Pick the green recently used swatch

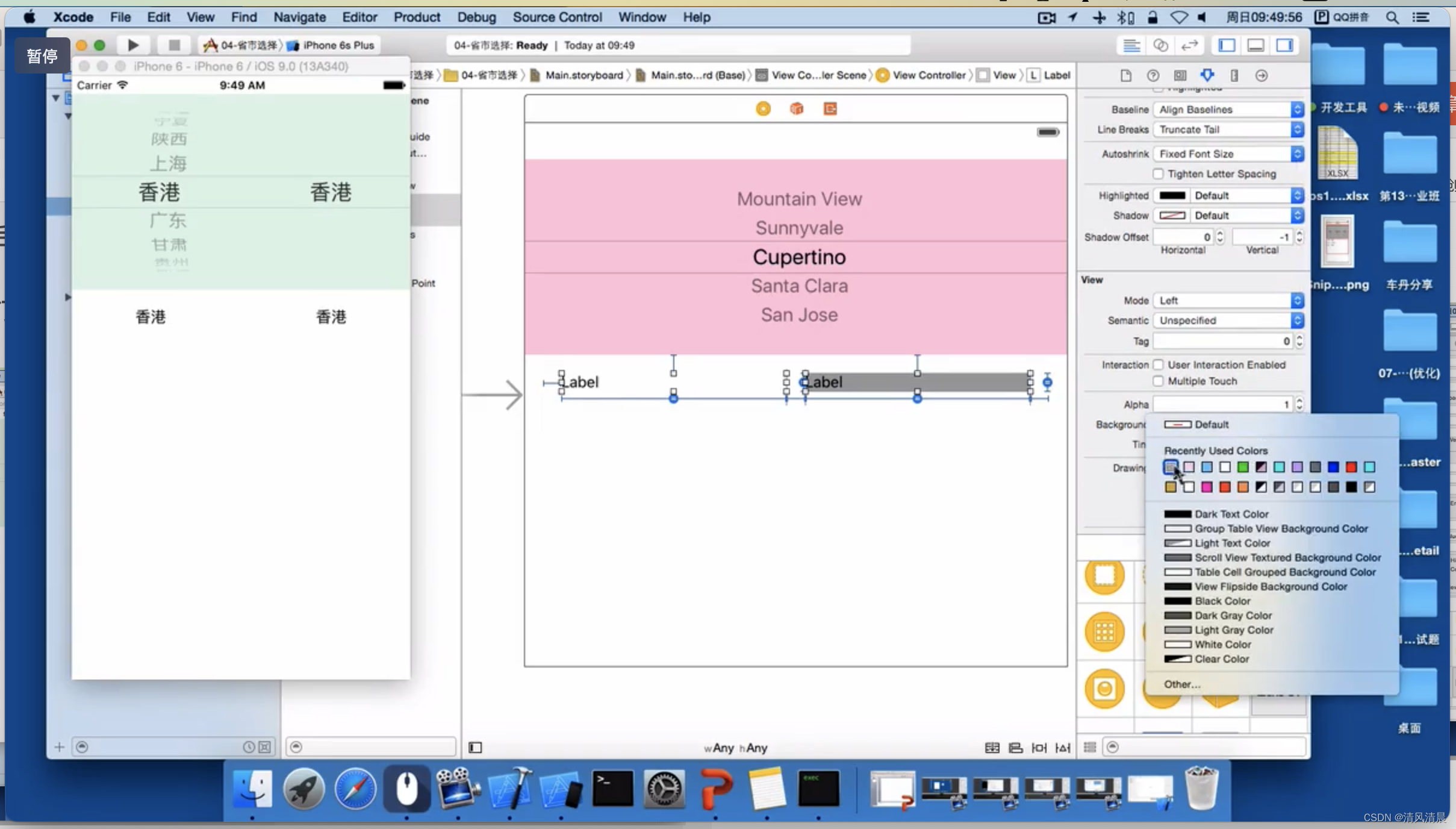click(1242, 467)
